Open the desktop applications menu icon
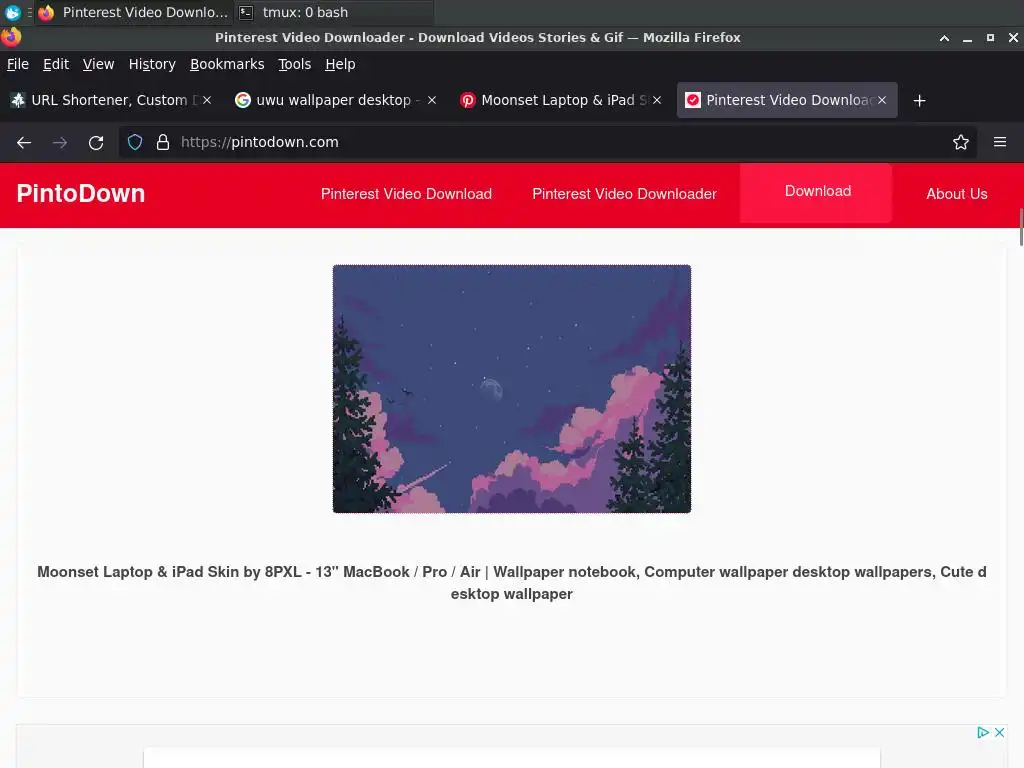Image resolution: width=1024 pixels, height=768 pixels. [12, 12]
